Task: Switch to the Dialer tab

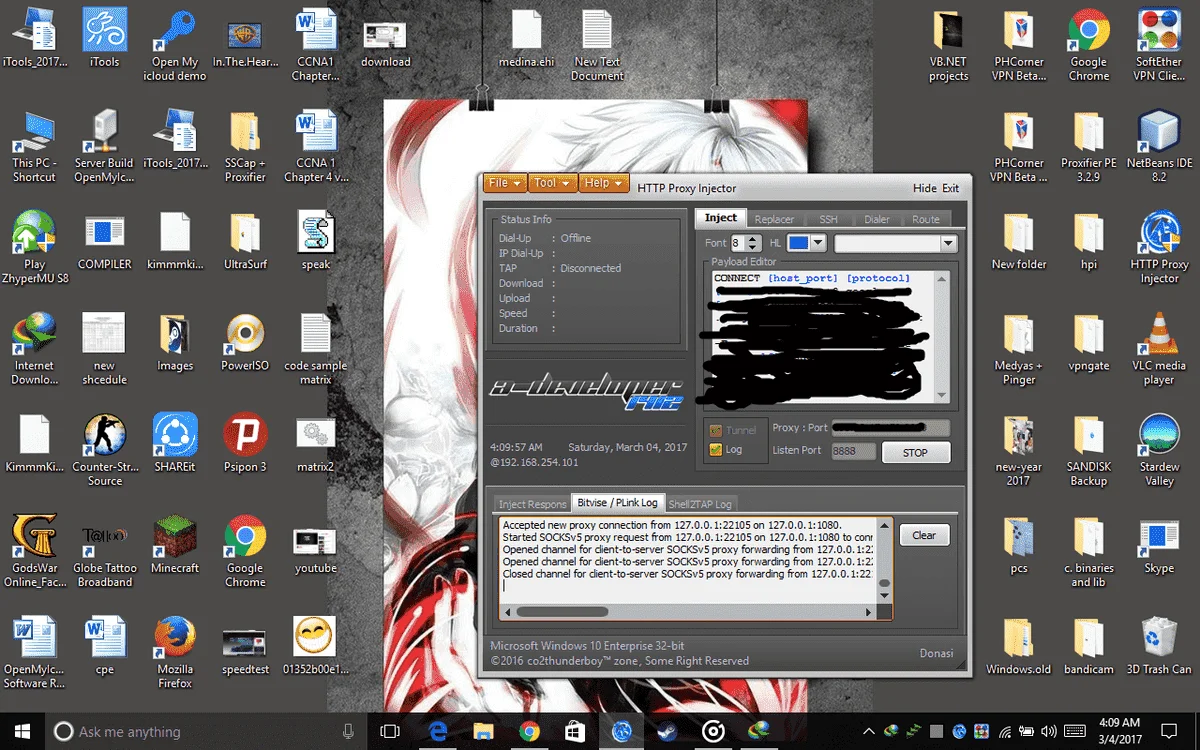Action: pos(877,219)
